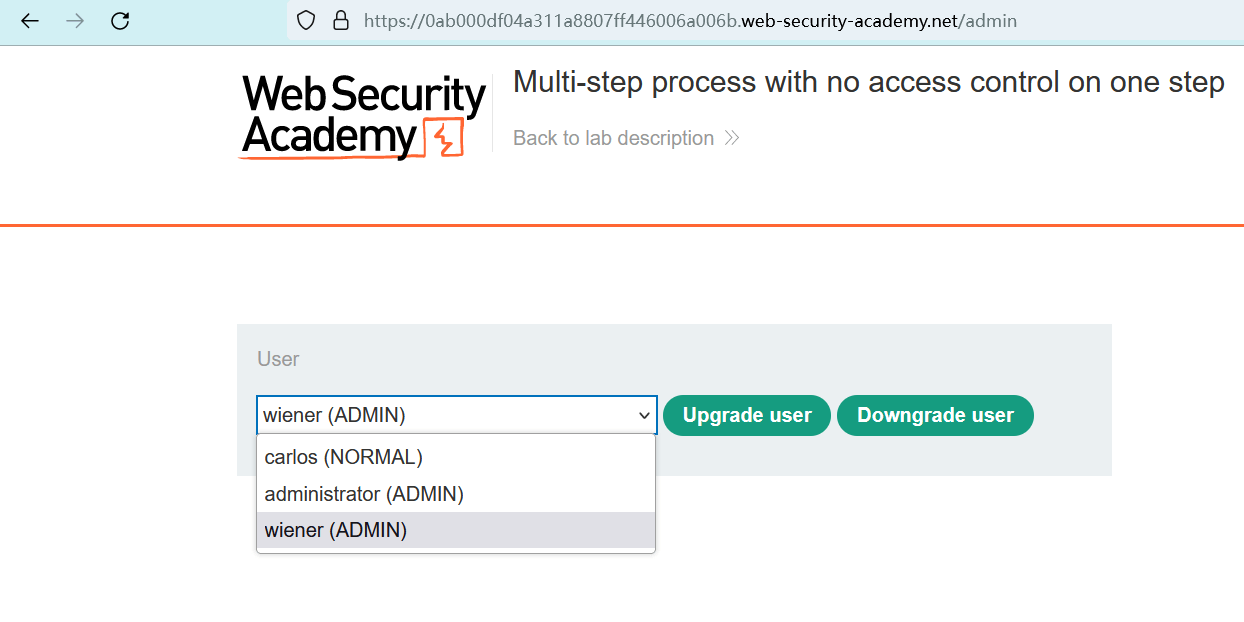
Task: Open the shield tracking protection icon
Action: [307, 20]
